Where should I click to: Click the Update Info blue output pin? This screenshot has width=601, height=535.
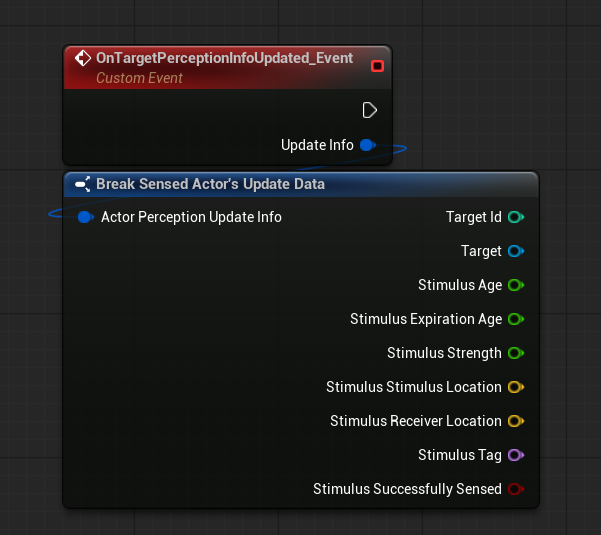coord(368,145)
